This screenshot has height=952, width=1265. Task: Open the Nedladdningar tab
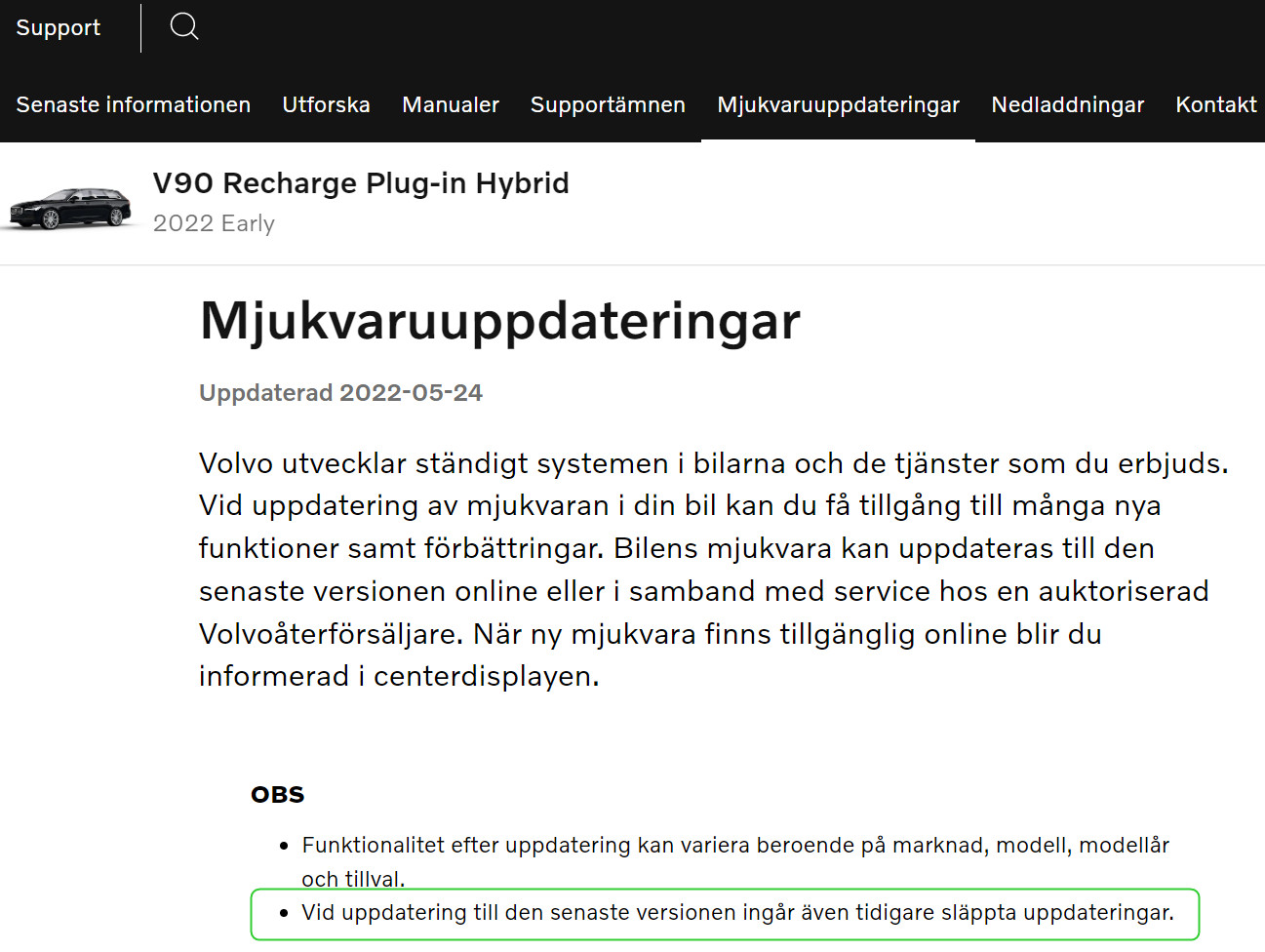[1068, 104]
